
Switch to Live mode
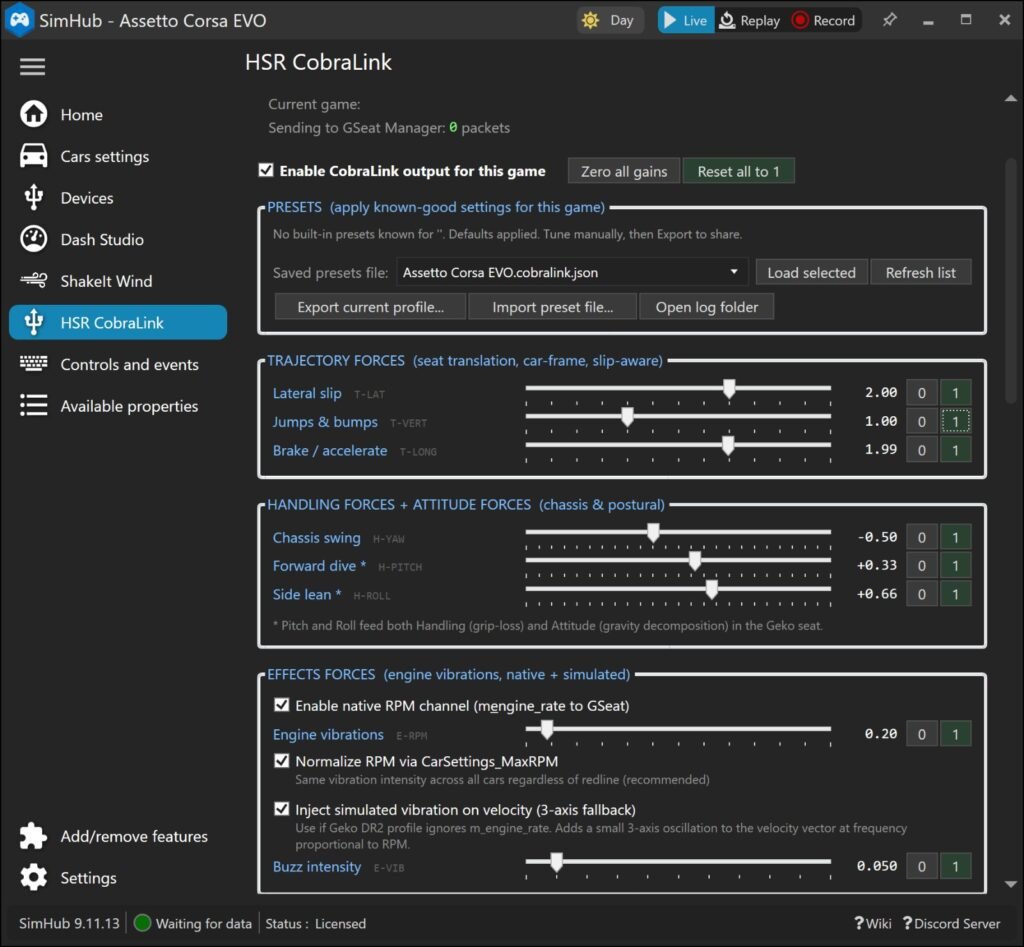[x=685, y=20]
